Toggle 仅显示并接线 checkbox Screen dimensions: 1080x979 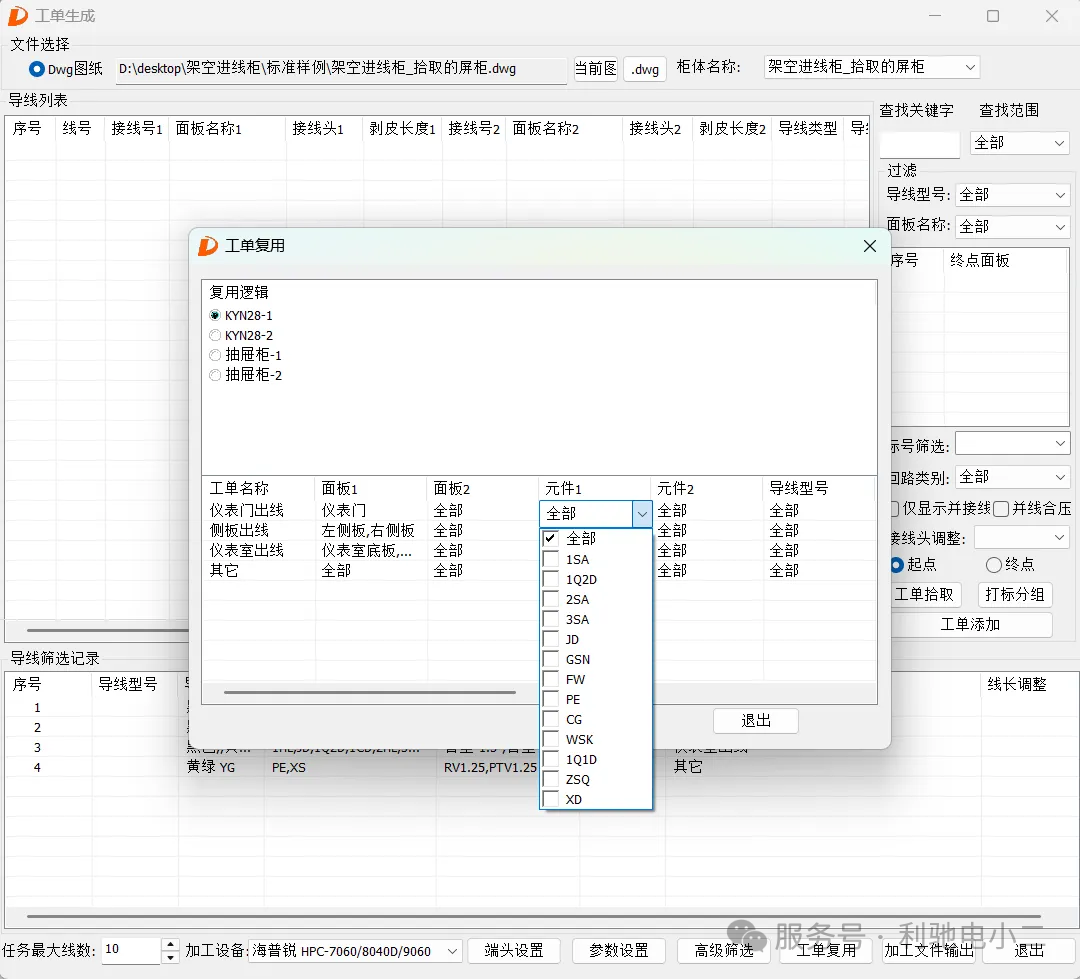point(895,508)
